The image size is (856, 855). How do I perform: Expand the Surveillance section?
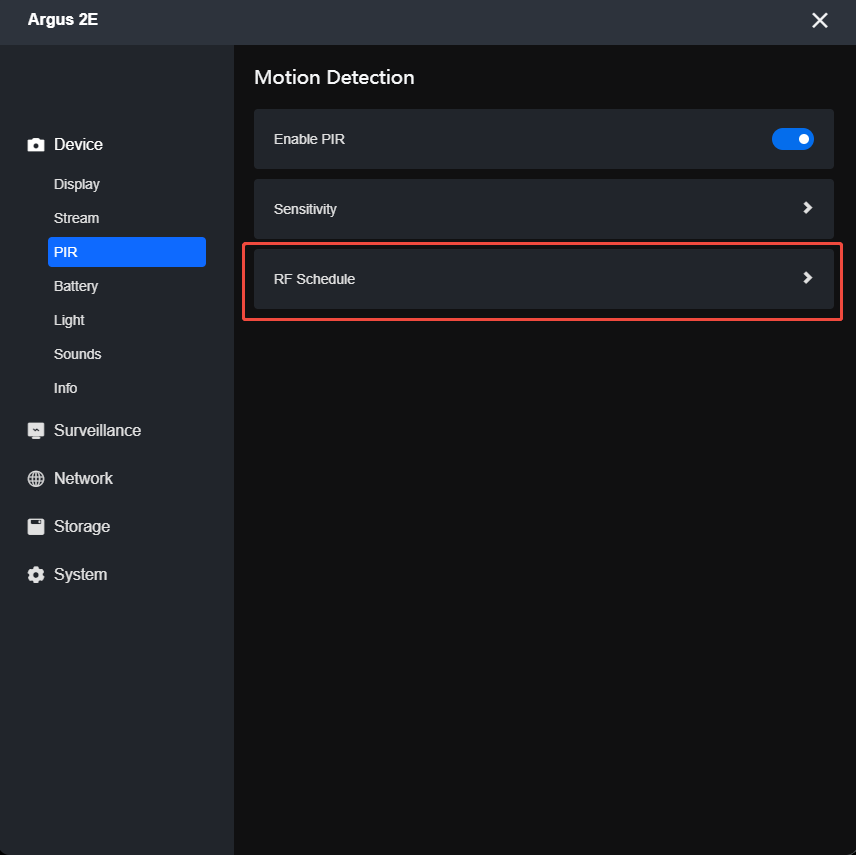97,431
